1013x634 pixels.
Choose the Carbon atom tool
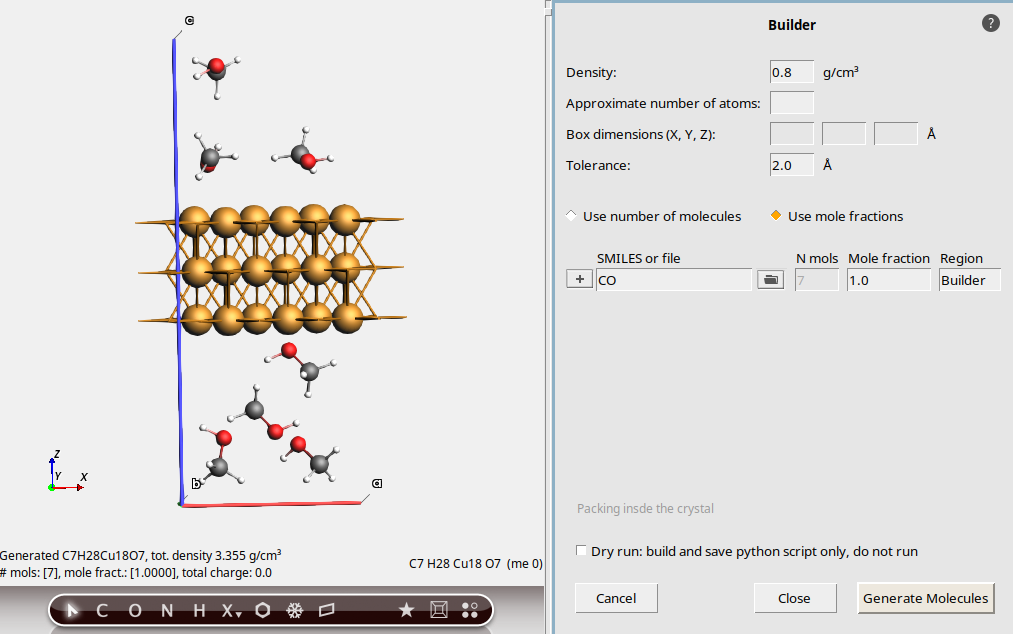click(102, 610)
